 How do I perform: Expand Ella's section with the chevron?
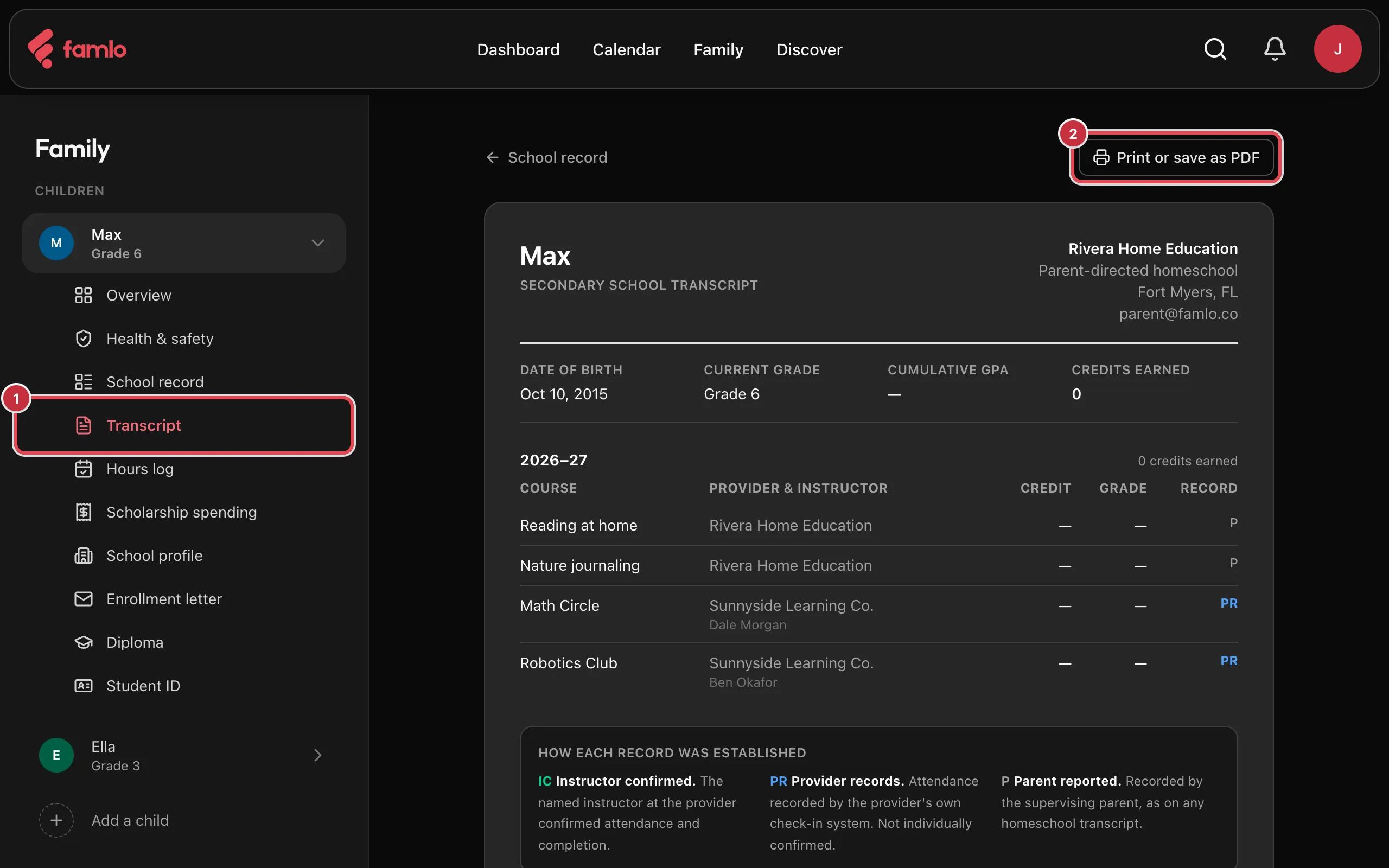[317, 755]
